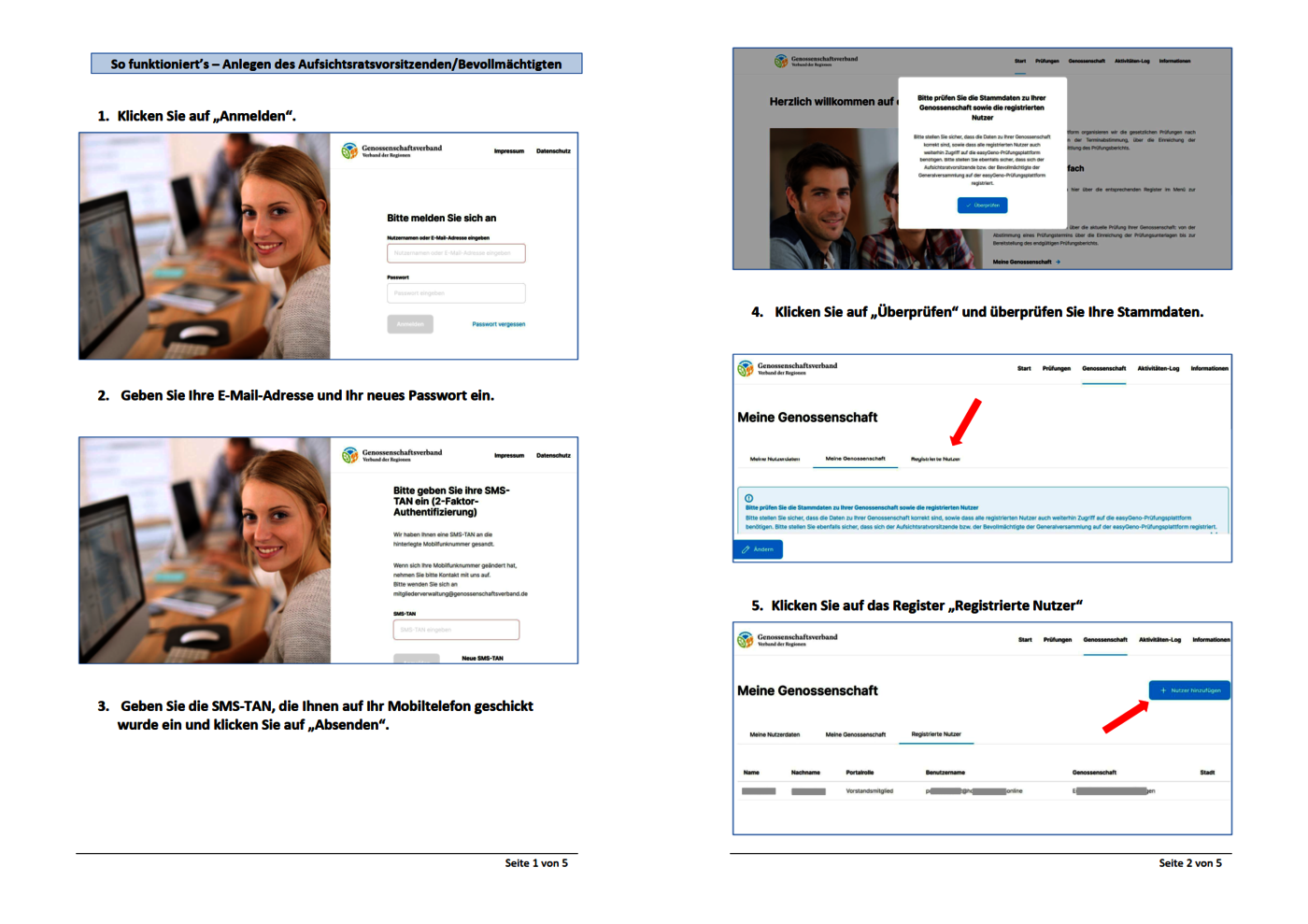The image size is (1308, 924).
Task: Focus the SMS-TAN input field
Action: pos(456,630)
